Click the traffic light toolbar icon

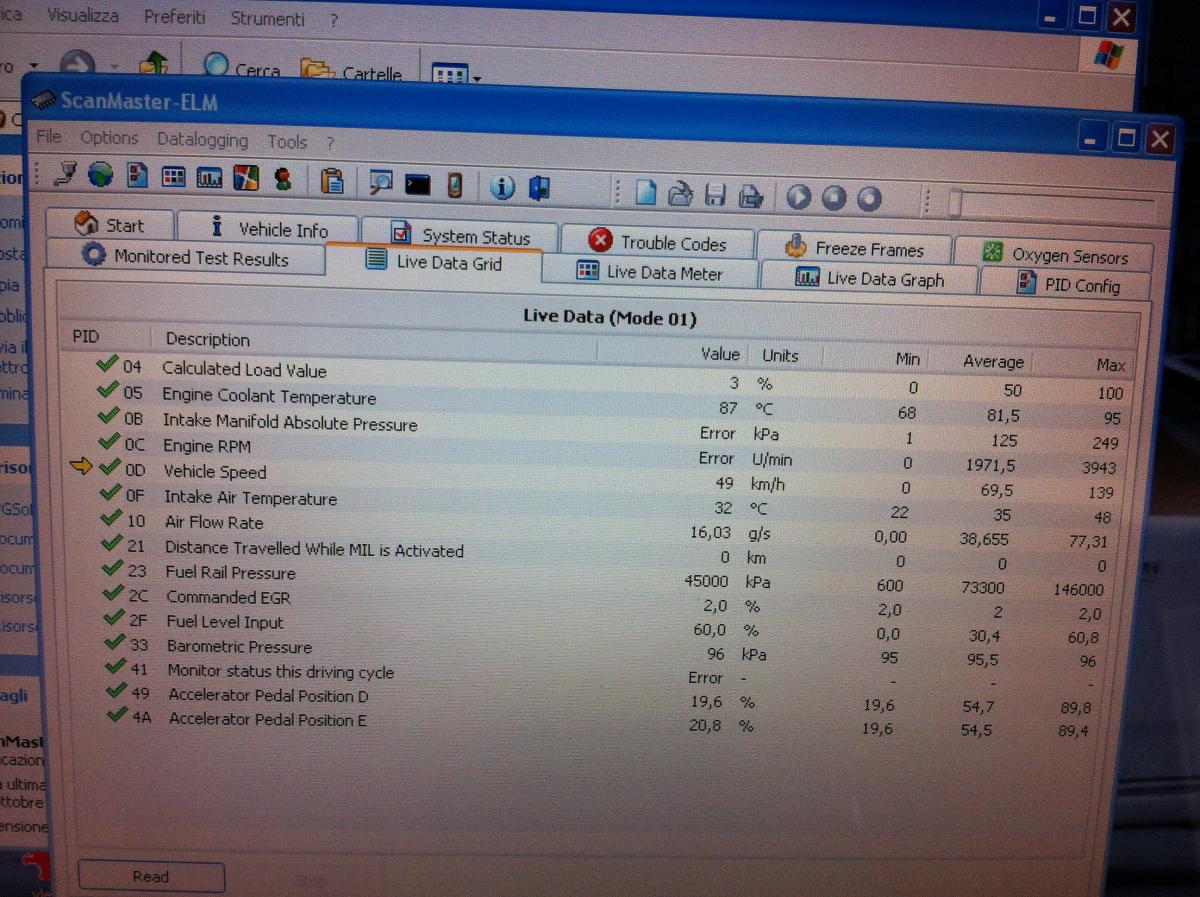point(282,180)
